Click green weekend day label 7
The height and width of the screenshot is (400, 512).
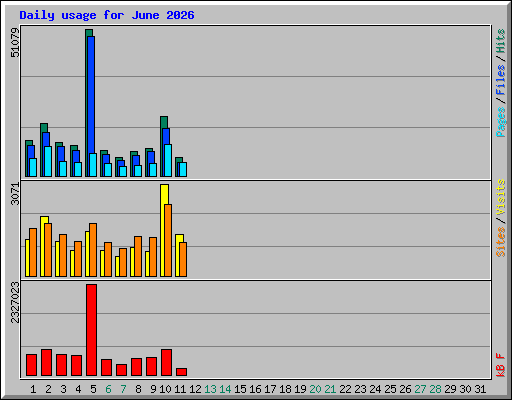tap(123, 389)
